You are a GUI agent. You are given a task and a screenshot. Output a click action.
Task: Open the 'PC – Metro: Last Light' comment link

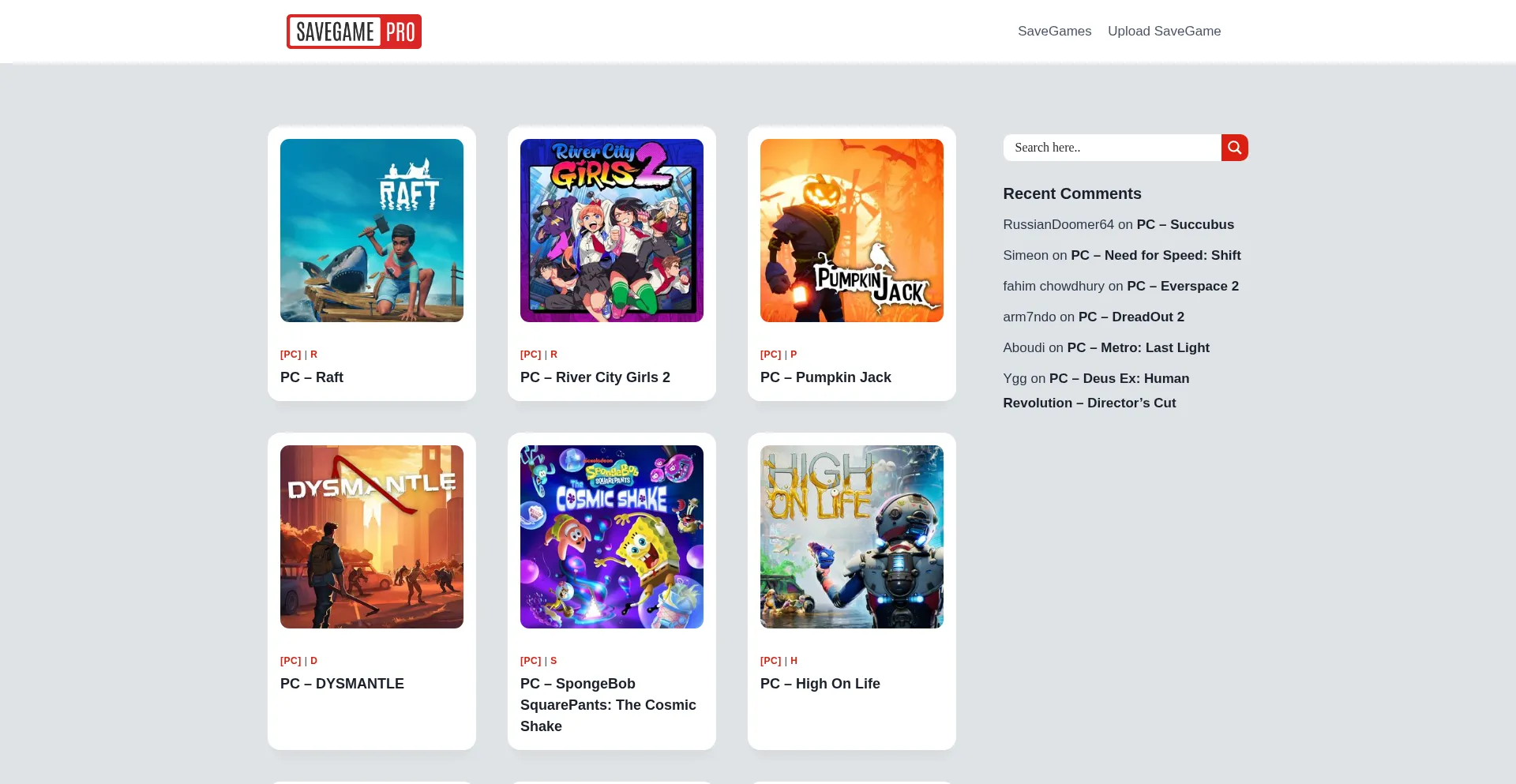pyautogui.click(x=1139, y=347)
